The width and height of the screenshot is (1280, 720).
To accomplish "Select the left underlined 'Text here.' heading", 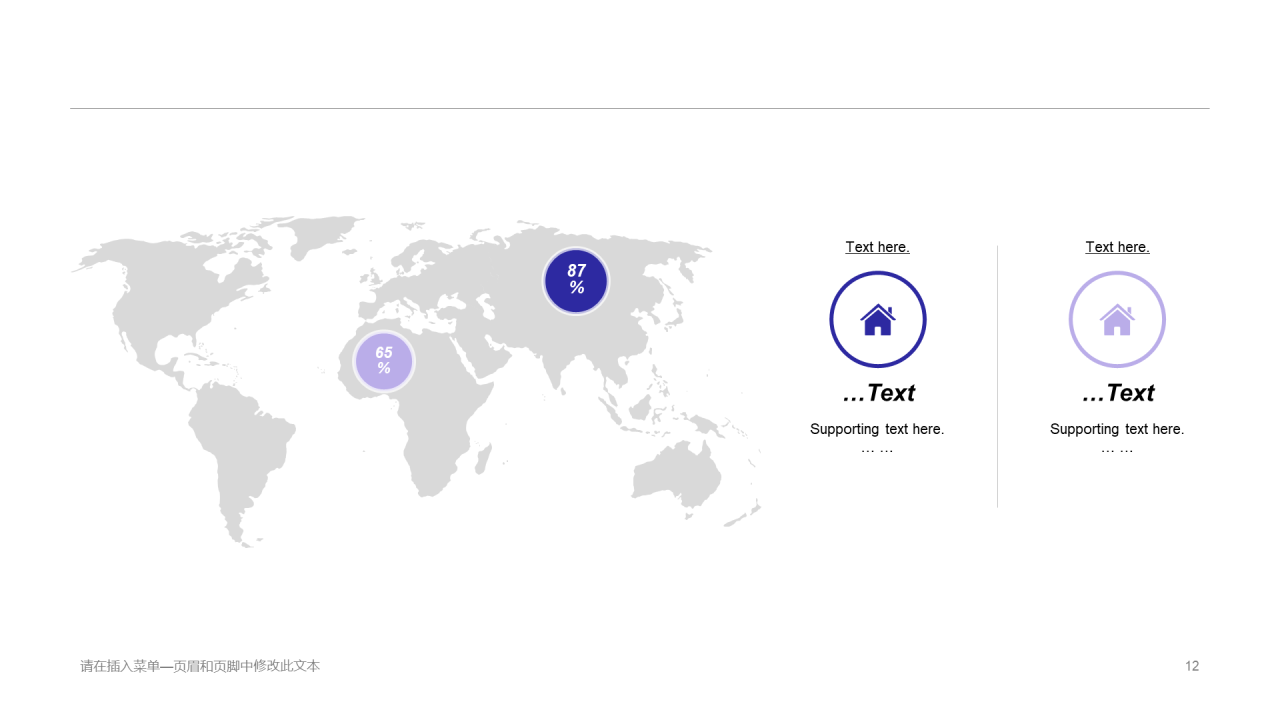I will tap(877, 247).
